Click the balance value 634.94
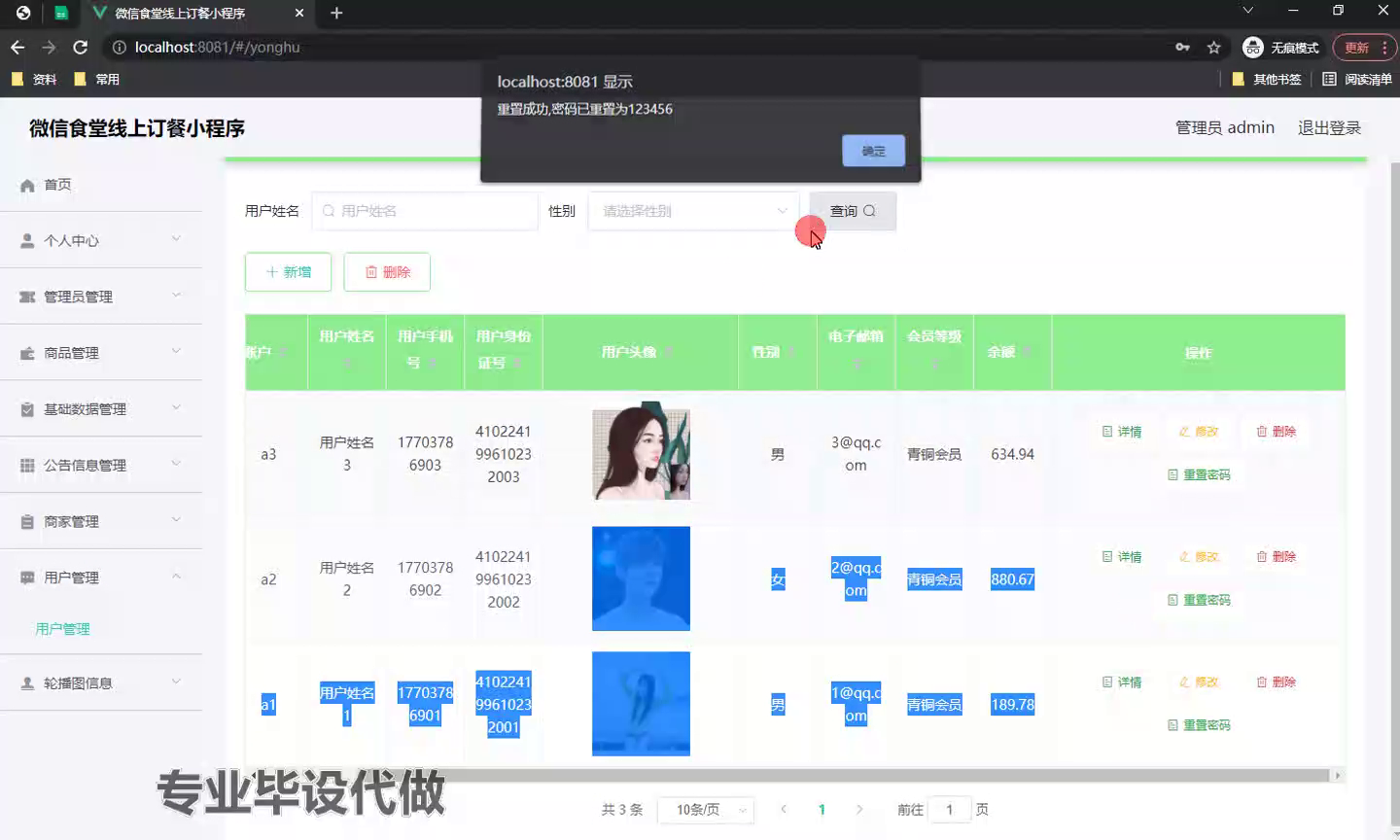The height and width of the screenshot is (840, 1400). (1012, 454)
